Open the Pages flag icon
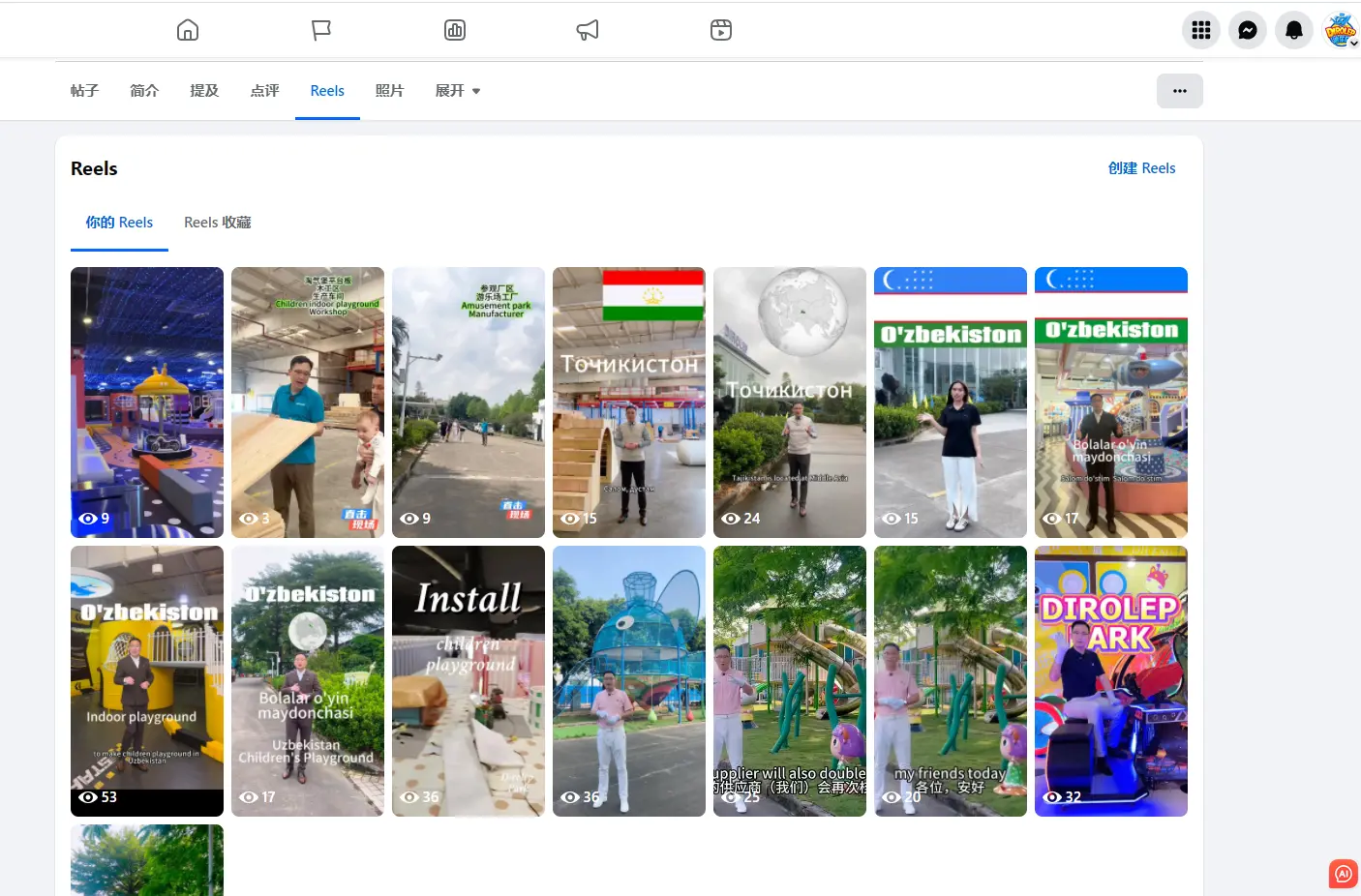 321,30
